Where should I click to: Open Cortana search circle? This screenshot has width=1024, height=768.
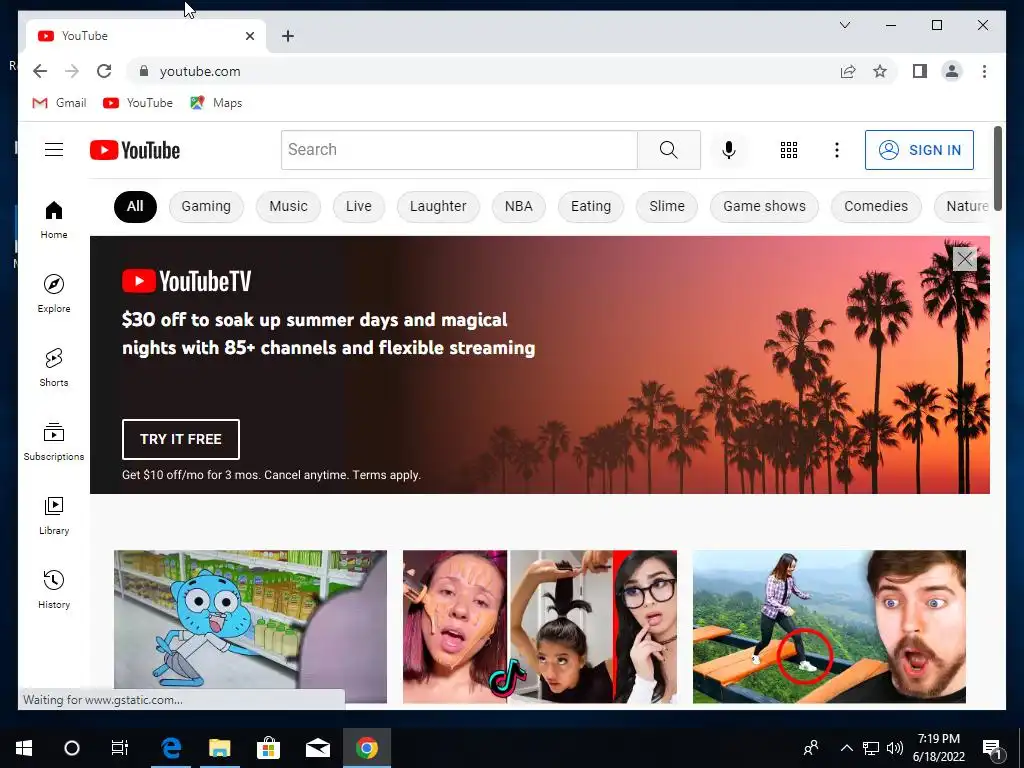click(72, 748)
